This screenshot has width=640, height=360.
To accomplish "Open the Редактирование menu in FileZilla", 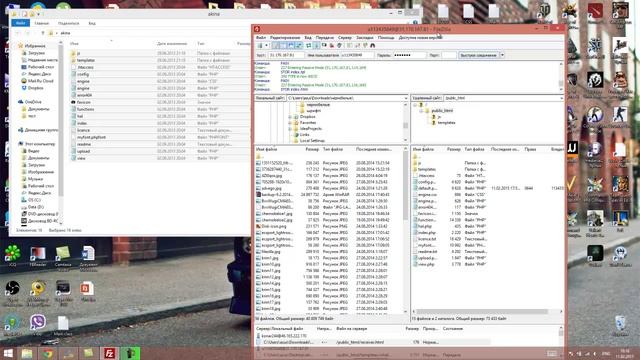I will point(285,38).
